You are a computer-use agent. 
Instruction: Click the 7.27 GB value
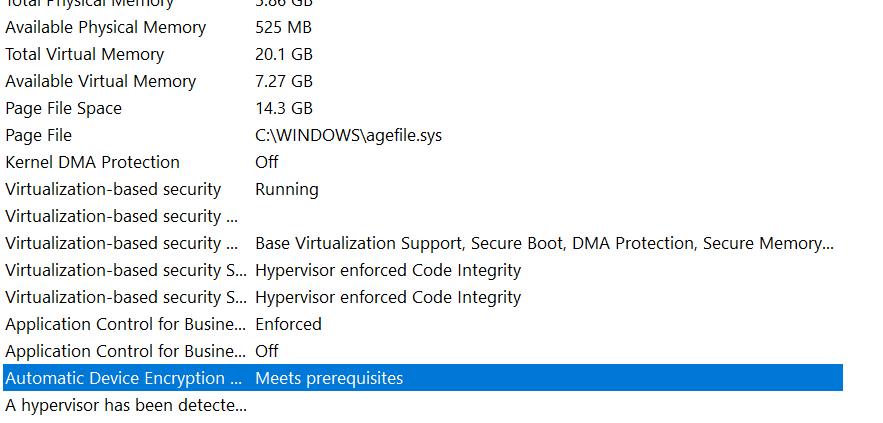tap(284, 81)
